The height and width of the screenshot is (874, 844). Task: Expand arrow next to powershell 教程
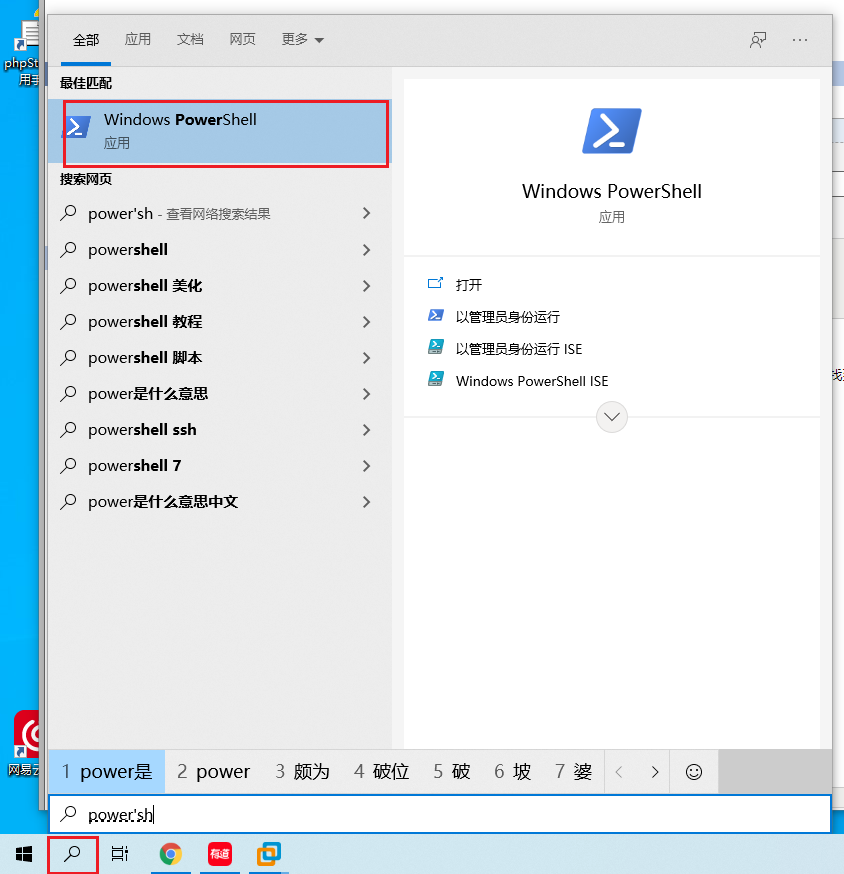pos(366,322)
